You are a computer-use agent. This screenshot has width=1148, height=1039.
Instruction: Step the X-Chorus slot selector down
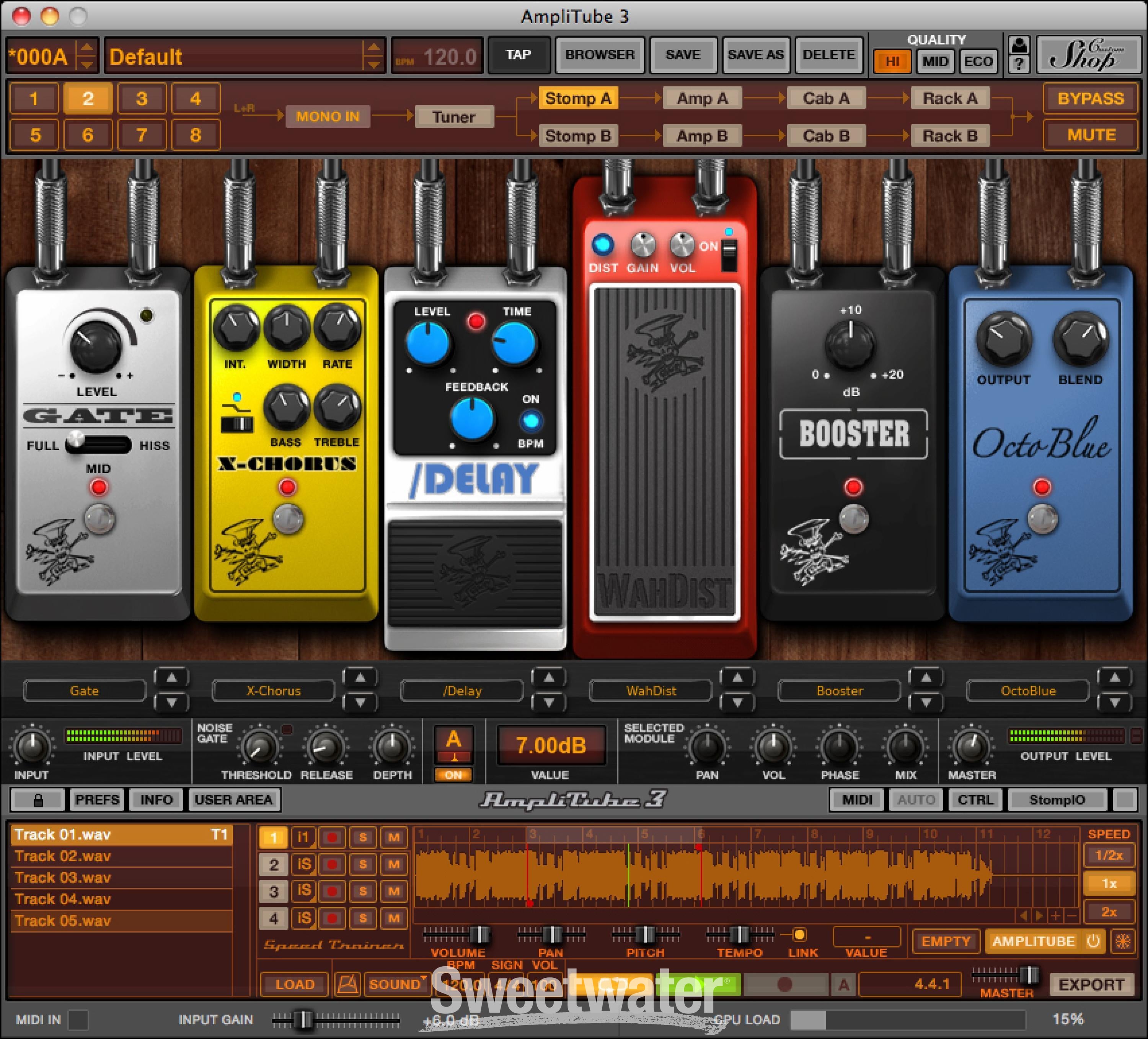click(360, 702)
